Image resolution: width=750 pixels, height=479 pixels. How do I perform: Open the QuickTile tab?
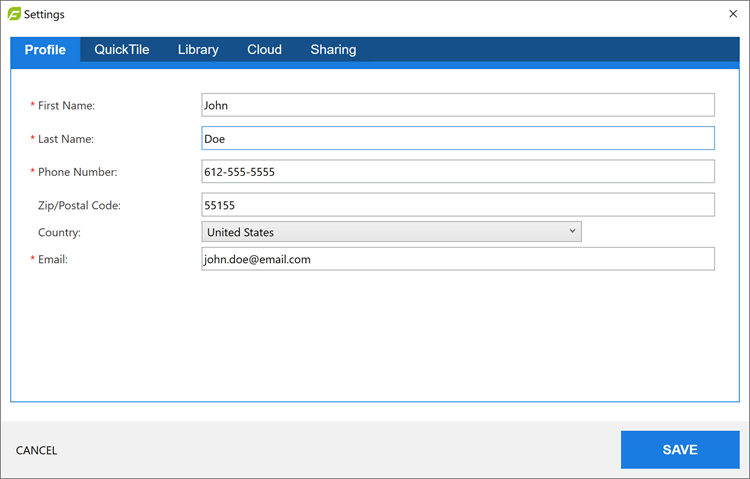pos(122,50)
